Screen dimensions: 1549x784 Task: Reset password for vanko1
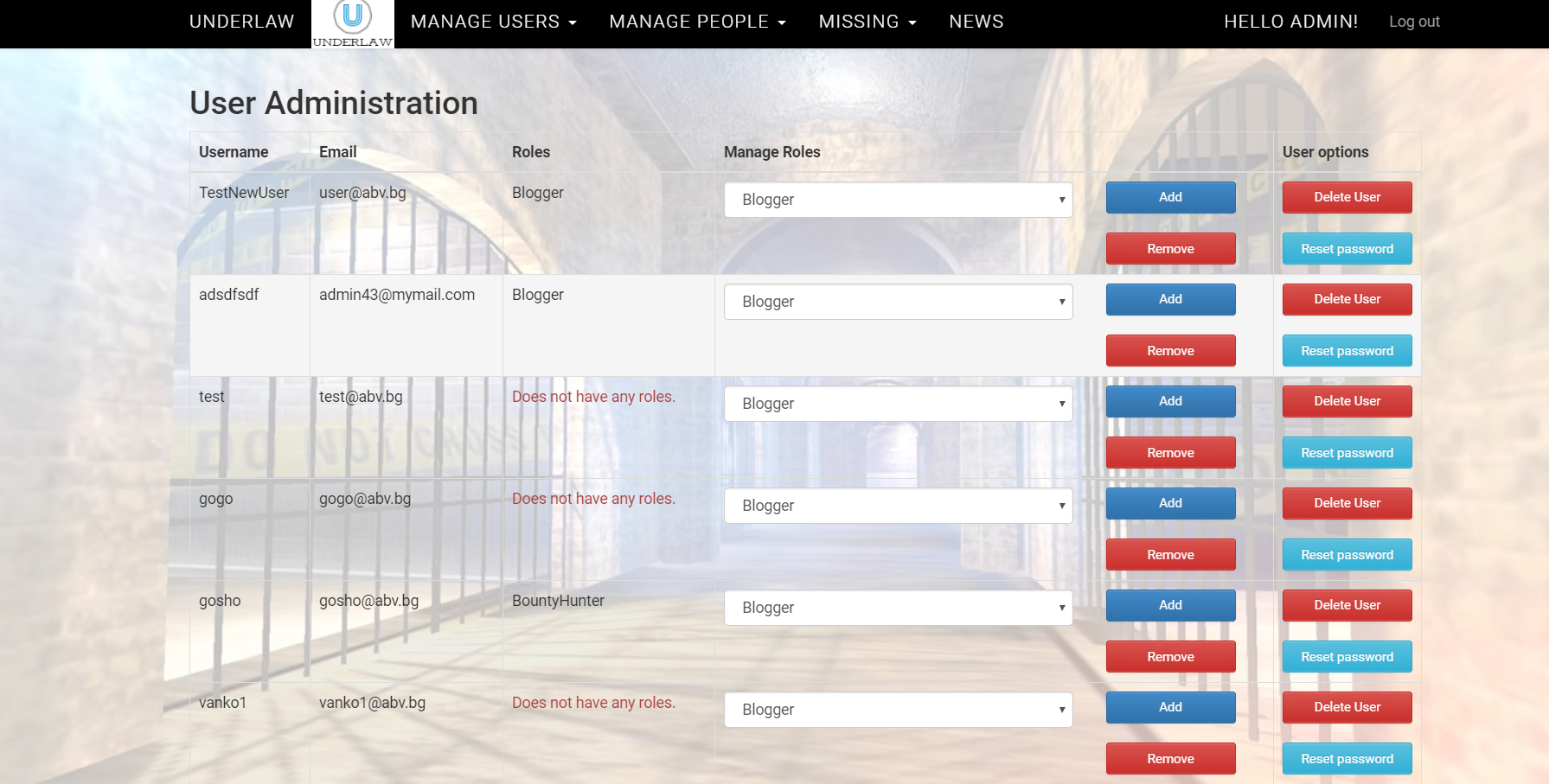click(1347, 759)
